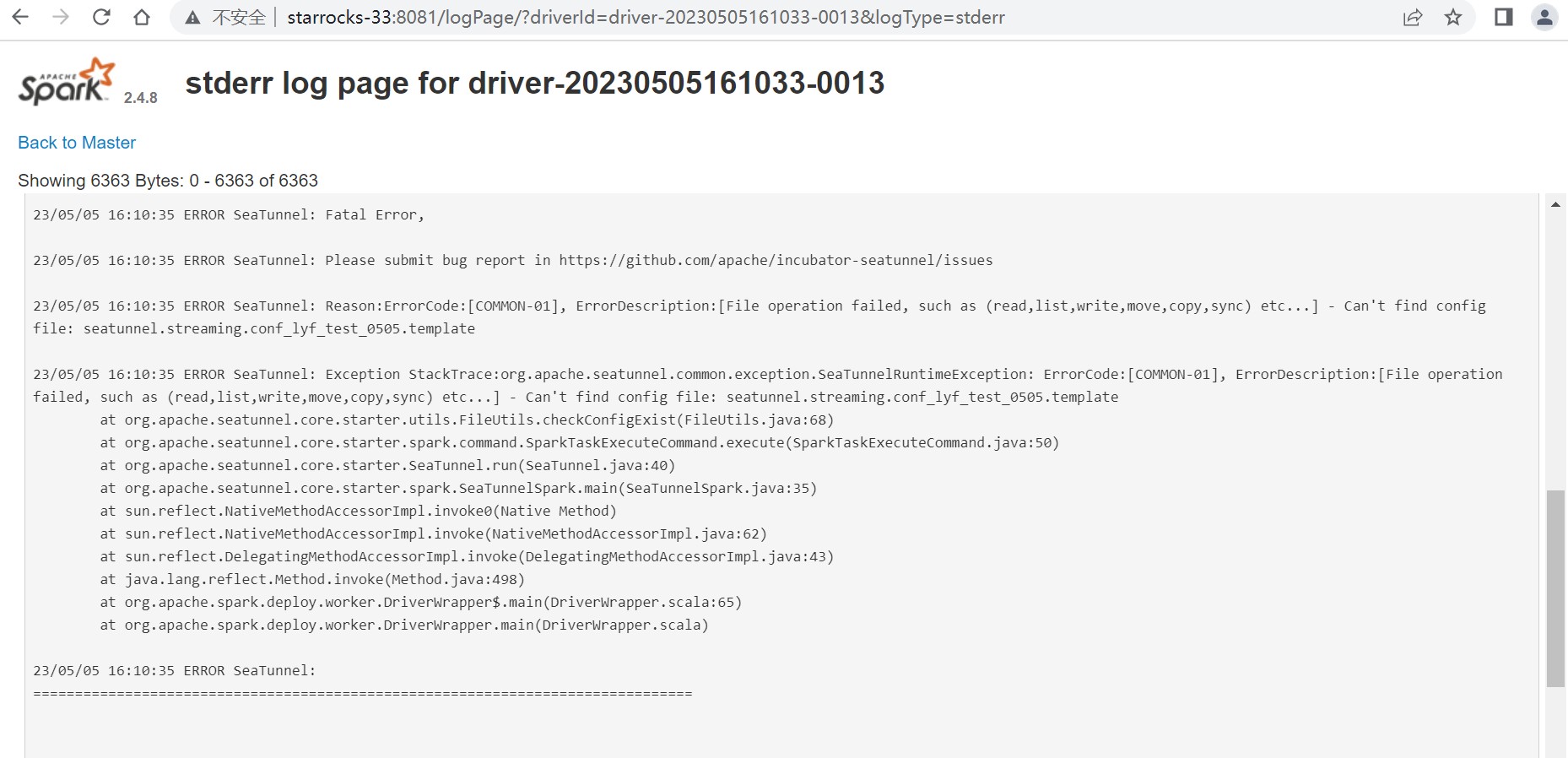Bookmark this page with the star

coord(1453,17)
